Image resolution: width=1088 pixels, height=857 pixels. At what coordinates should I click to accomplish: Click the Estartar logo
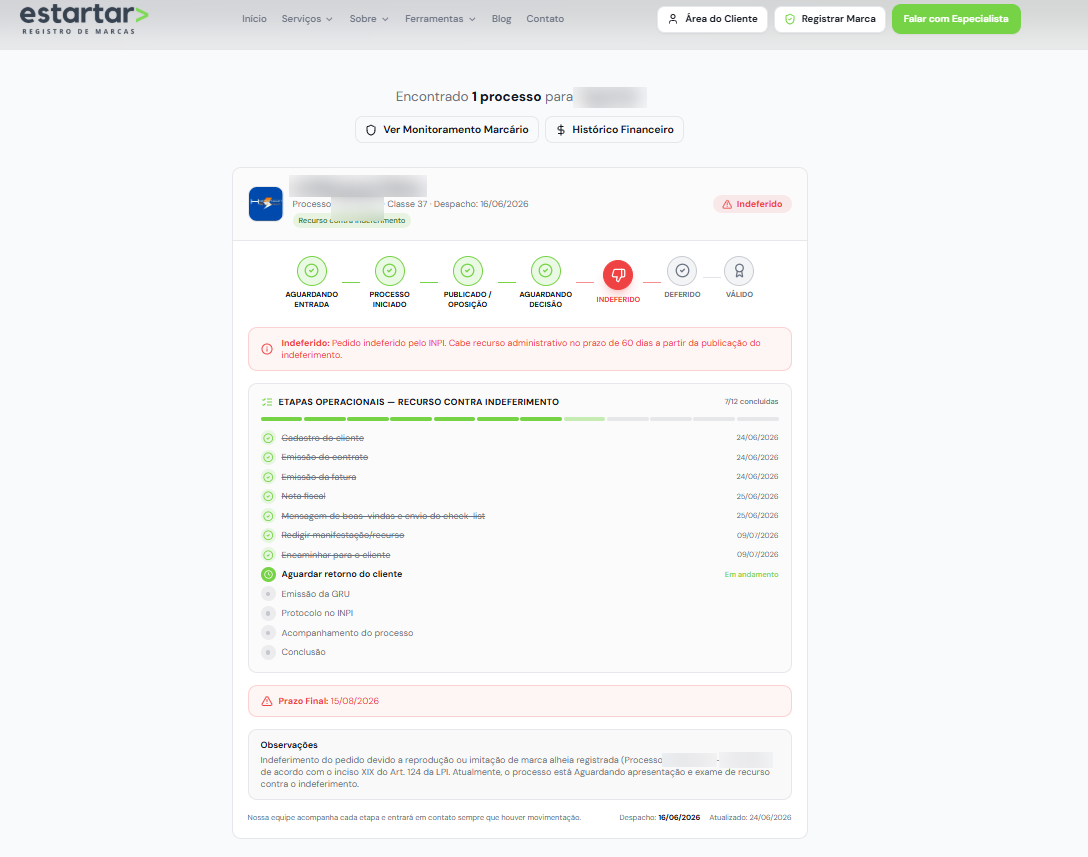point(84,19)
